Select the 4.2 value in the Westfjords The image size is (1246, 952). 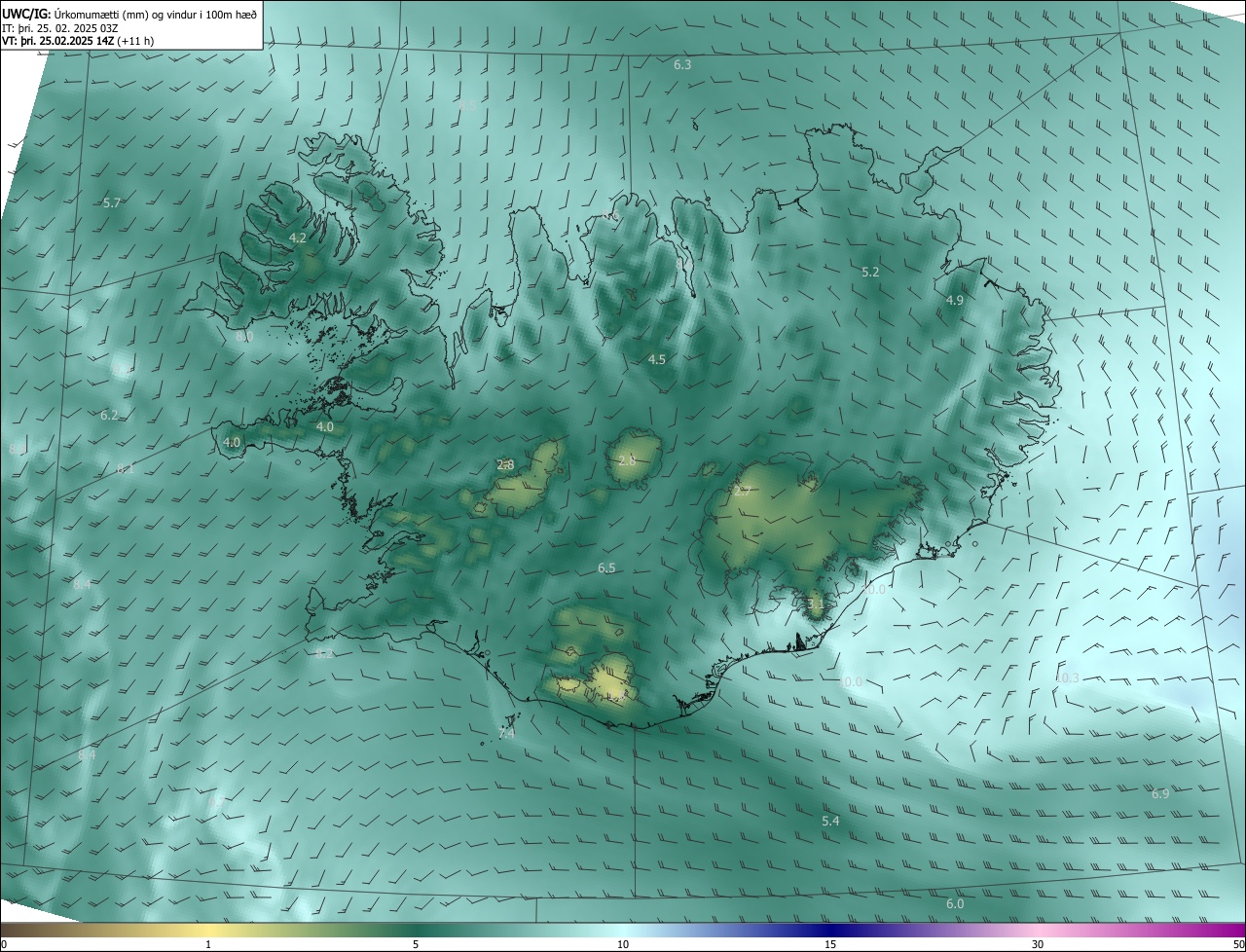pos(298,238)
